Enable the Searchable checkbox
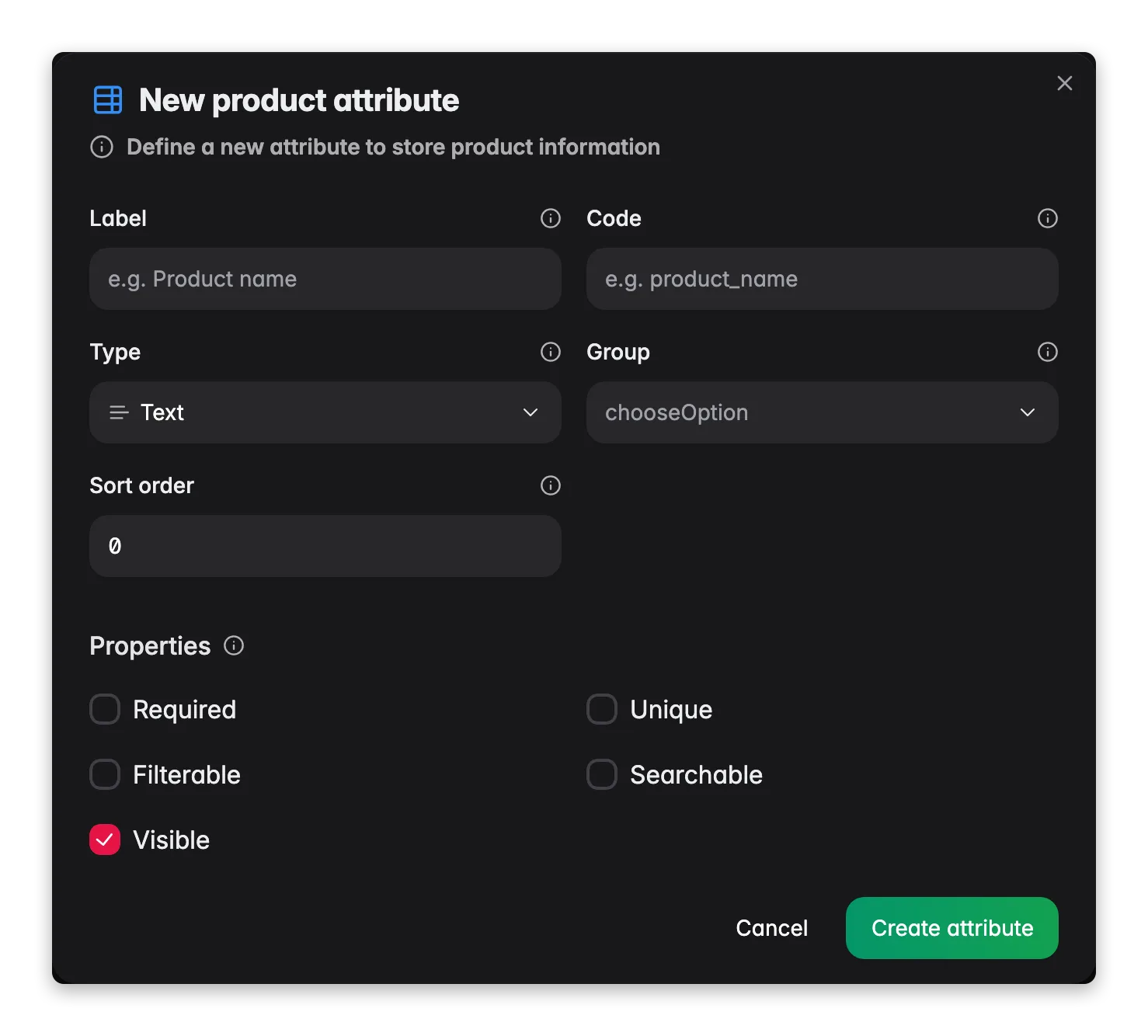Viewport: 1148px width, 1036px height. (x=602, y=774)
